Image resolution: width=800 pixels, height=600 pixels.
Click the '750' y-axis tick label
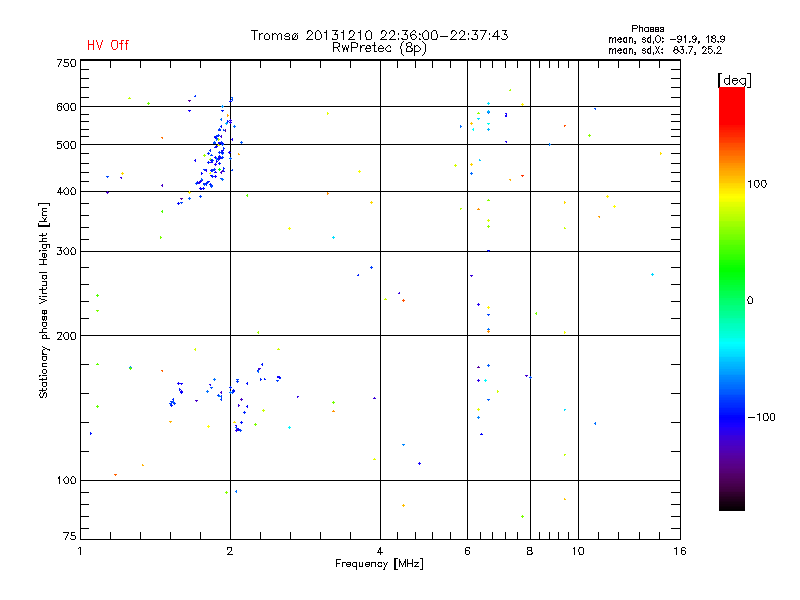[66, 63]
